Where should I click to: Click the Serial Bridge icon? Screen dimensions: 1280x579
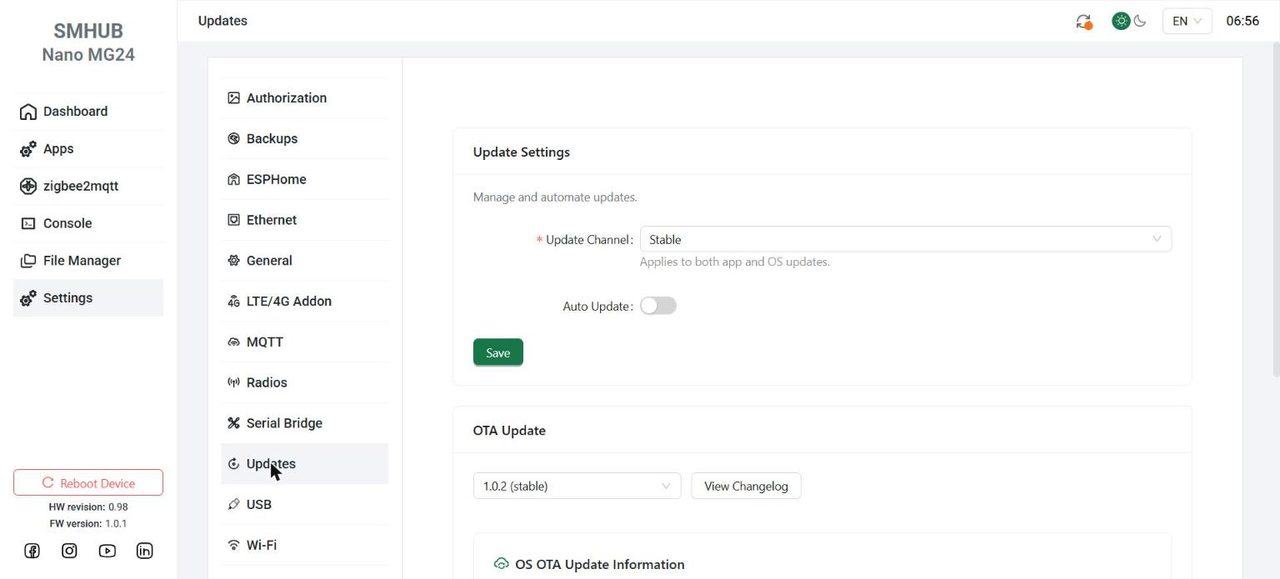(x=234, y=423)
